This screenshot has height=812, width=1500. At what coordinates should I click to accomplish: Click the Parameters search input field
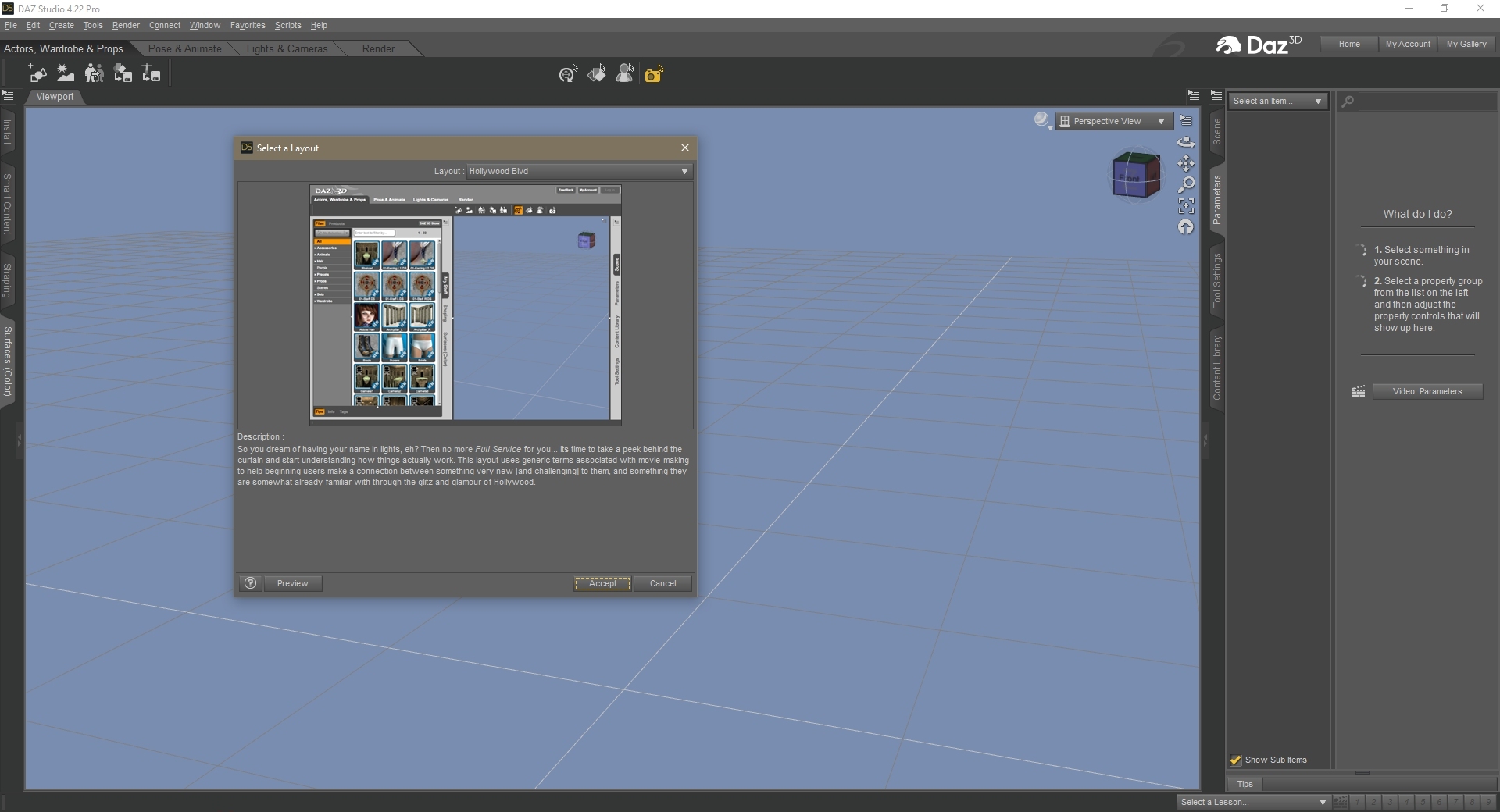[1427, 101]
